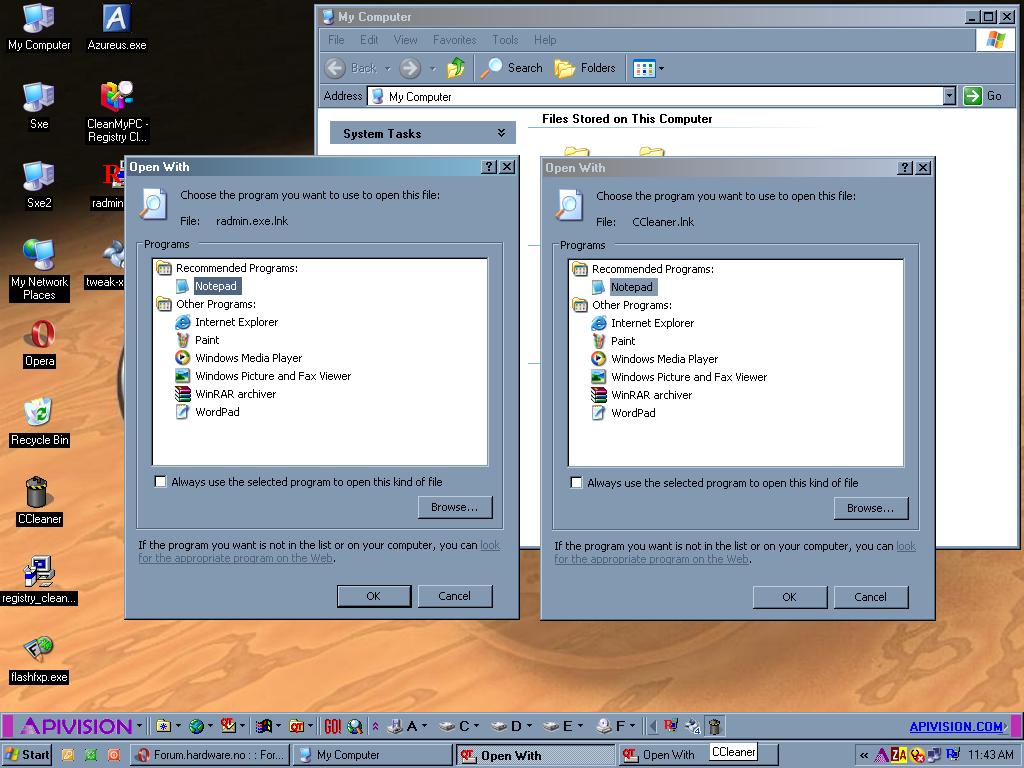Open drive E dropdown in Apivision toolbar
Viewport: 1024px width, 768px height.
(x=580, y=726)
